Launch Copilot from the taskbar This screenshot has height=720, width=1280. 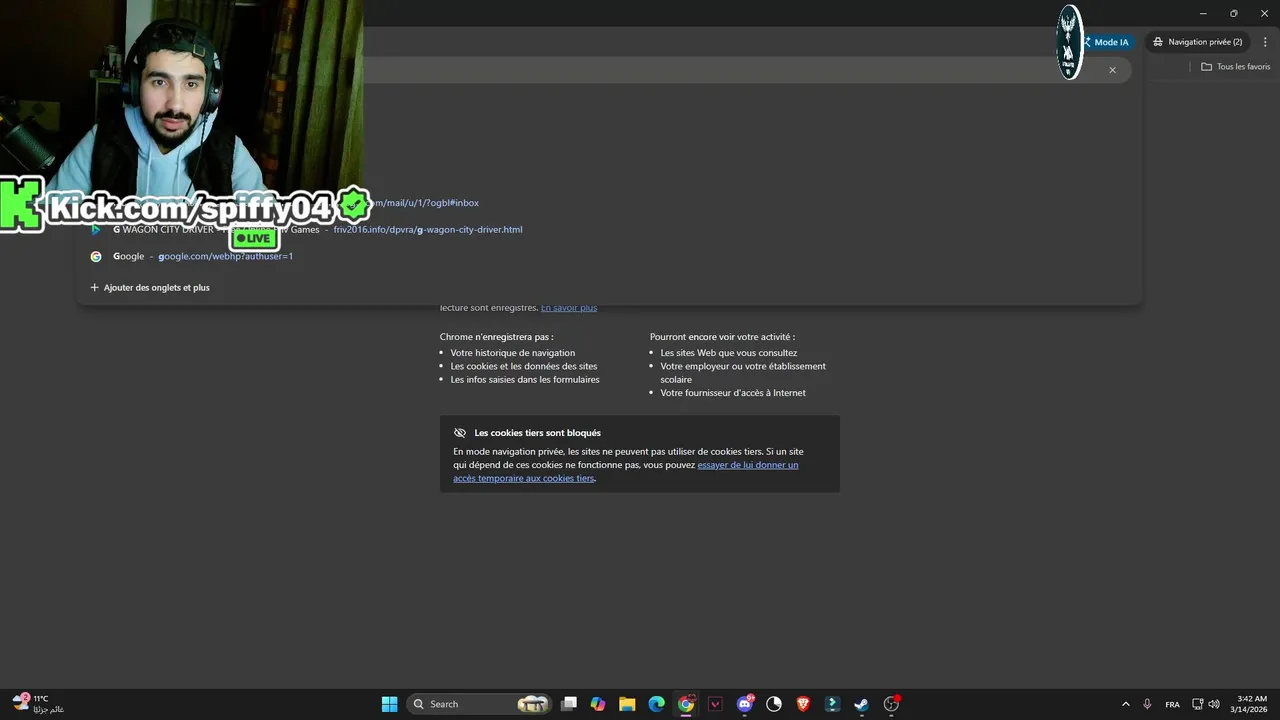pyautogui.click(x=598, y=704)
